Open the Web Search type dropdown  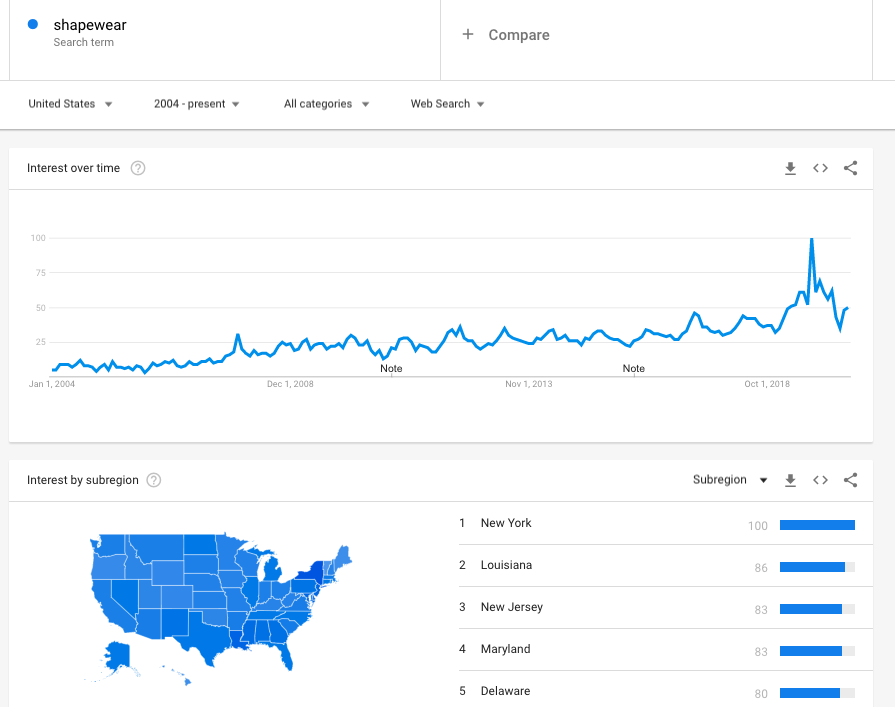pos(446,103)
